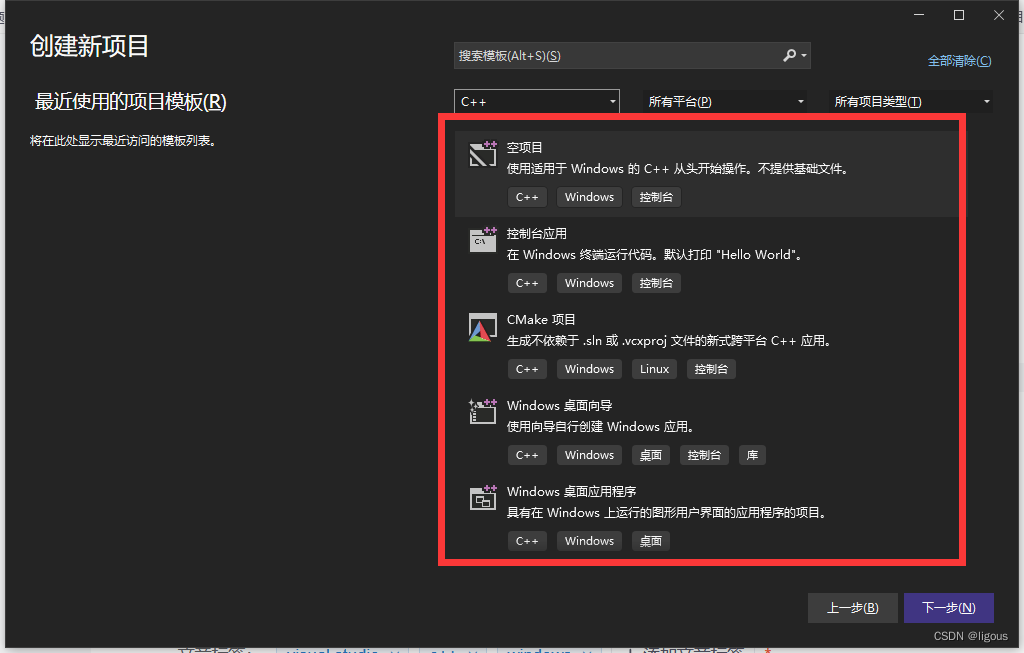
Task: Click the C++ tag under CMake 项目
Action: (x=527, y=369)
